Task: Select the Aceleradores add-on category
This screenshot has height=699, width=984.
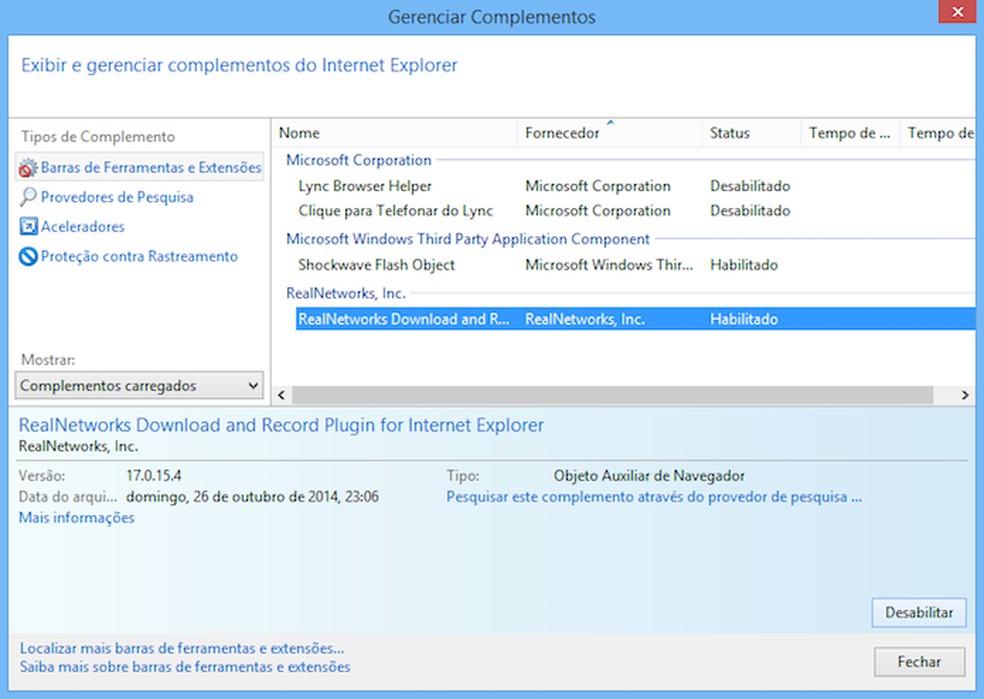Action: click(x=86, y=227)
